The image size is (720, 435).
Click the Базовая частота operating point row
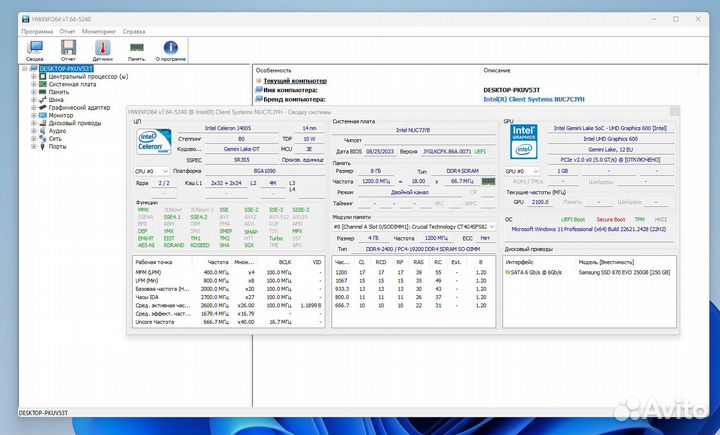pos(228,289)
